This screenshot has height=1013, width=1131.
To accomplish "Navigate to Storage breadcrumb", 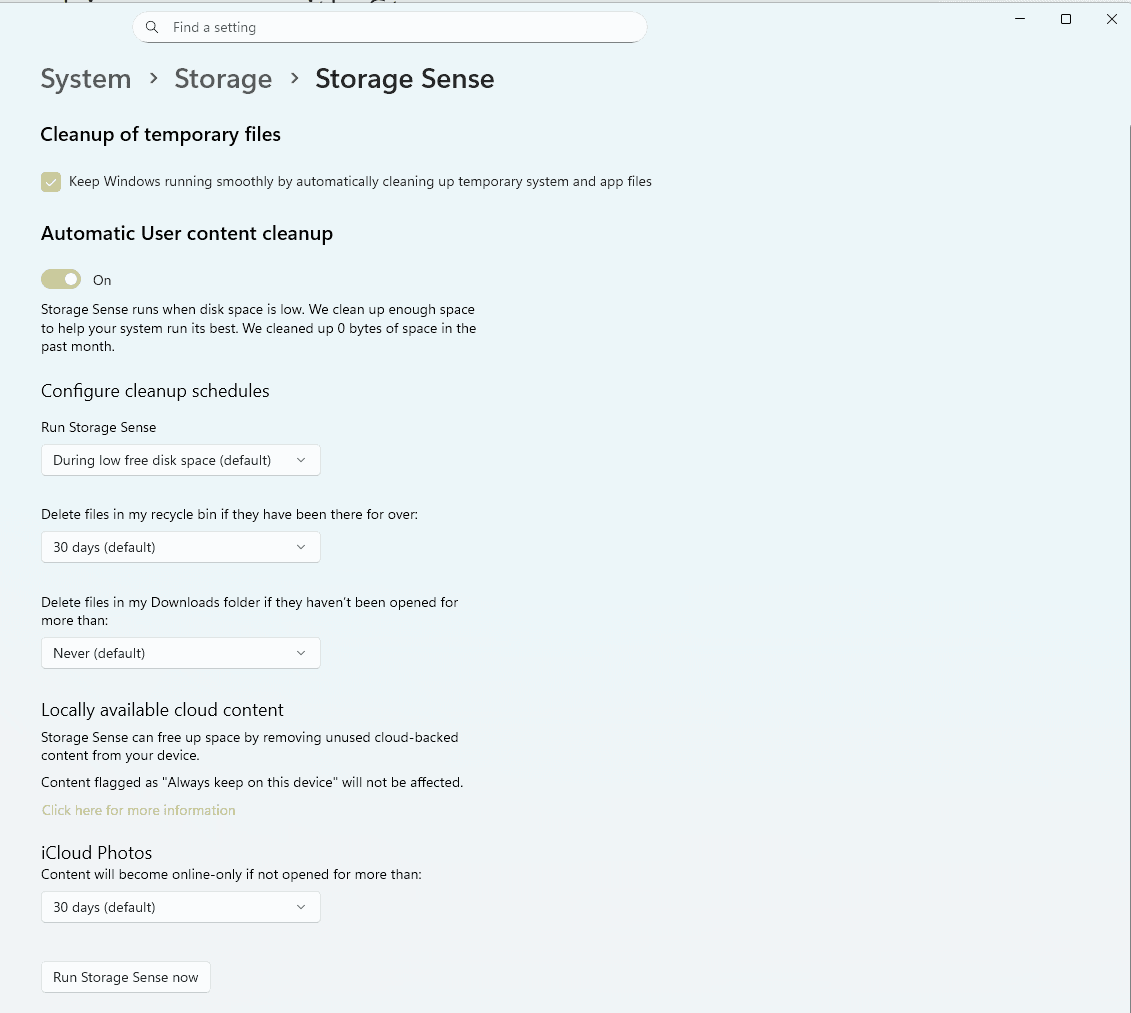I will 223,79.
